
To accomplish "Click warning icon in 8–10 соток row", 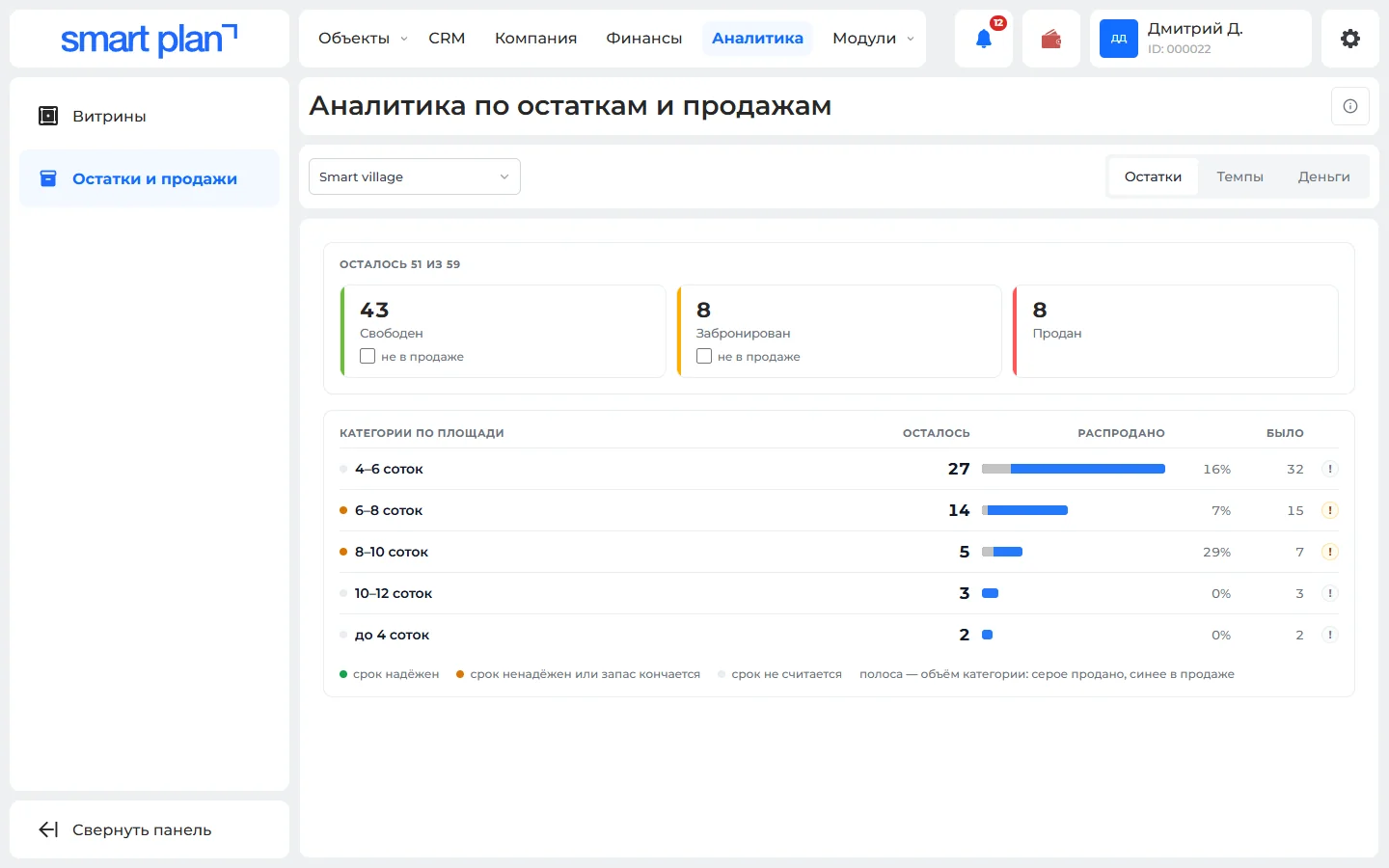I will point(1330,553).
